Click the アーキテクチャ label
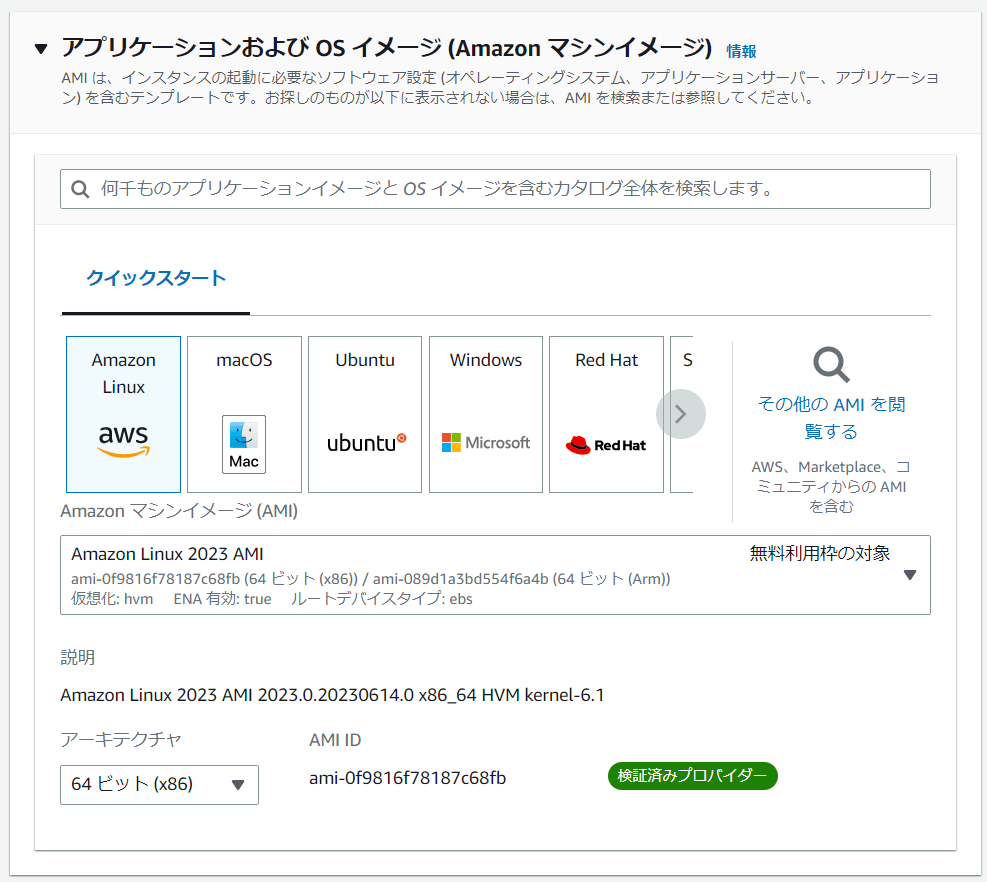 pyautogui.click(x=121, y=739)
